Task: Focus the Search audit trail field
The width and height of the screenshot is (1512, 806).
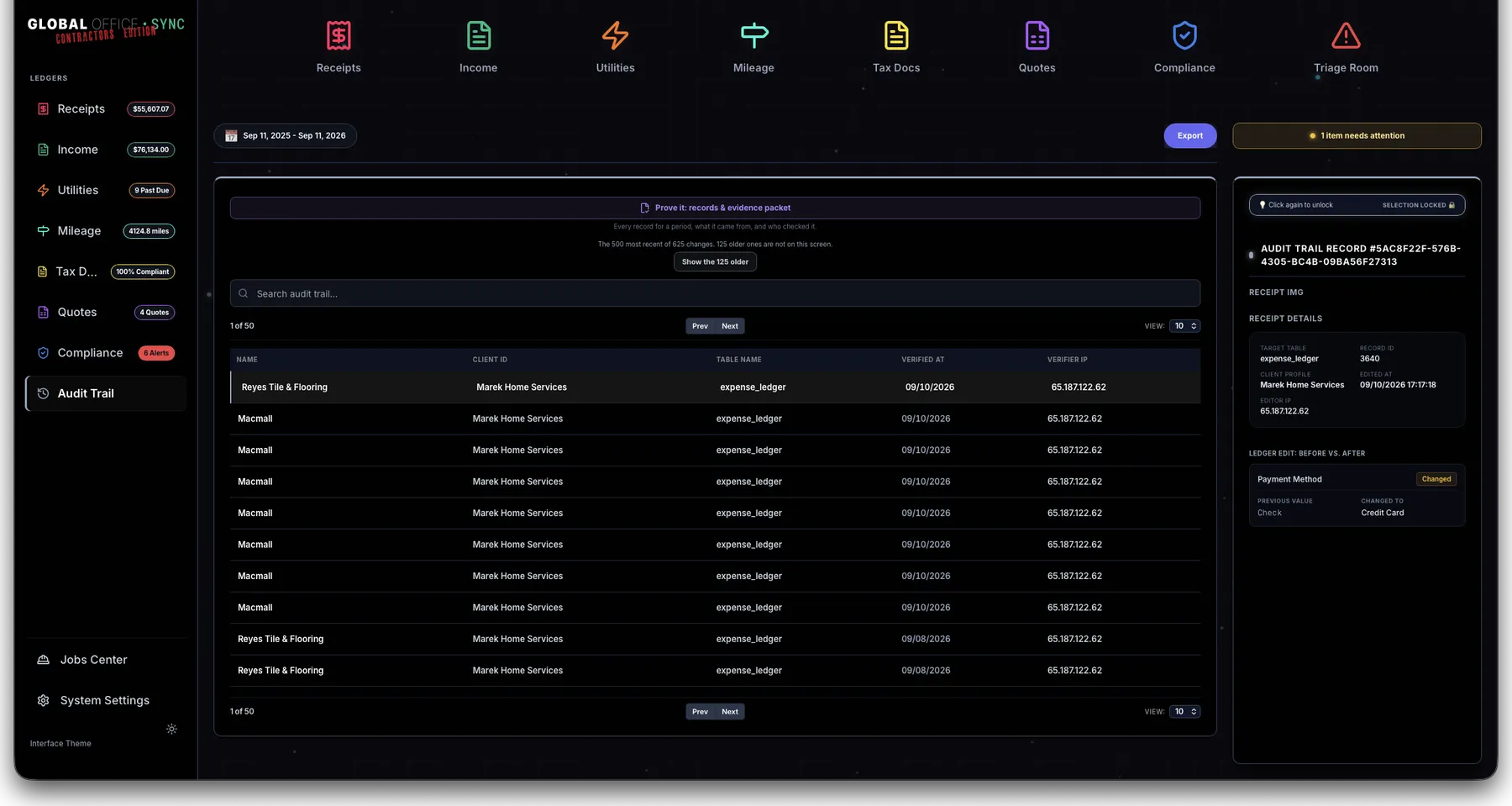Action: click(x=715, y=293)
